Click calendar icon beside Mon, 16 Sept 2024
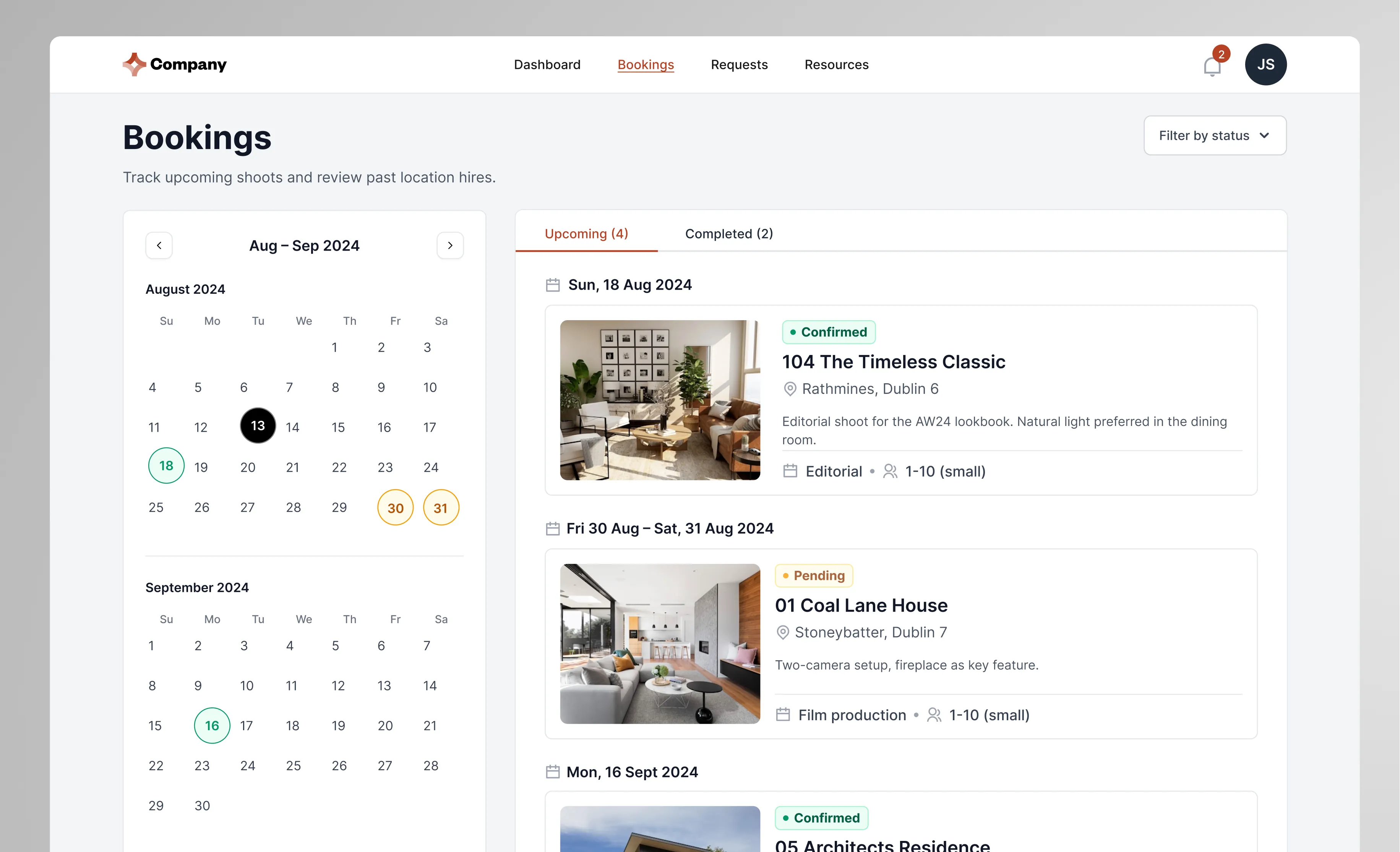The height and width of the screenshot is (852, 1400). [552, 771]
